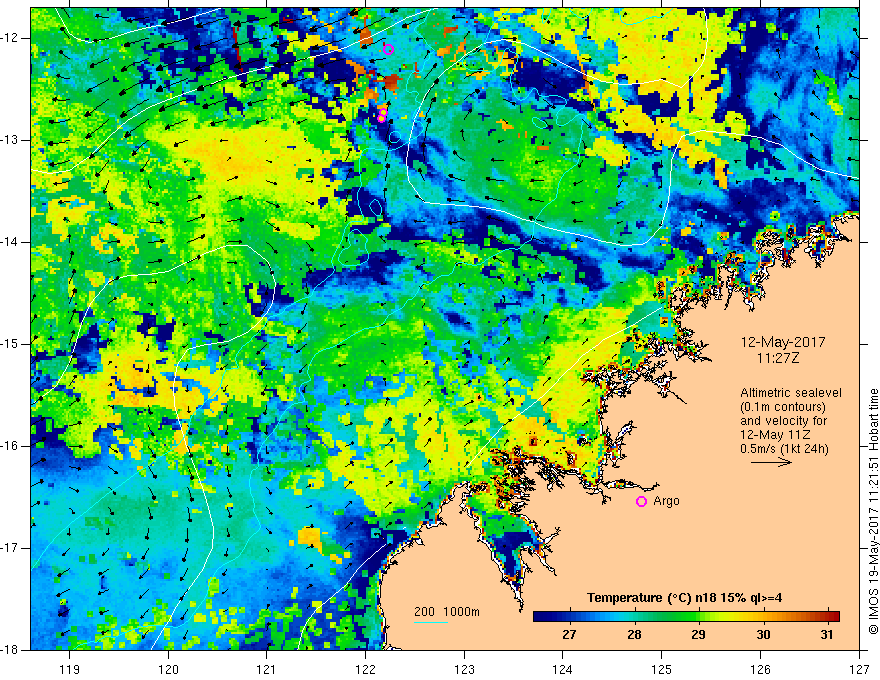The image size is (880, 680).
Task: Click the '-16' latitude axis label
Action: point(11,446)
